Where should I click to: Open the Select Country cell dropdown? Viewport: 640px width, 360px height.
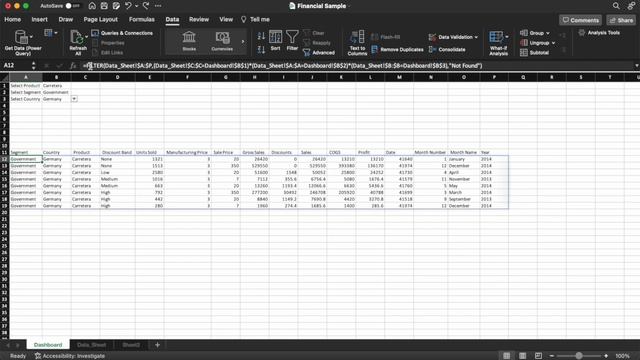(x=74, y=99)
